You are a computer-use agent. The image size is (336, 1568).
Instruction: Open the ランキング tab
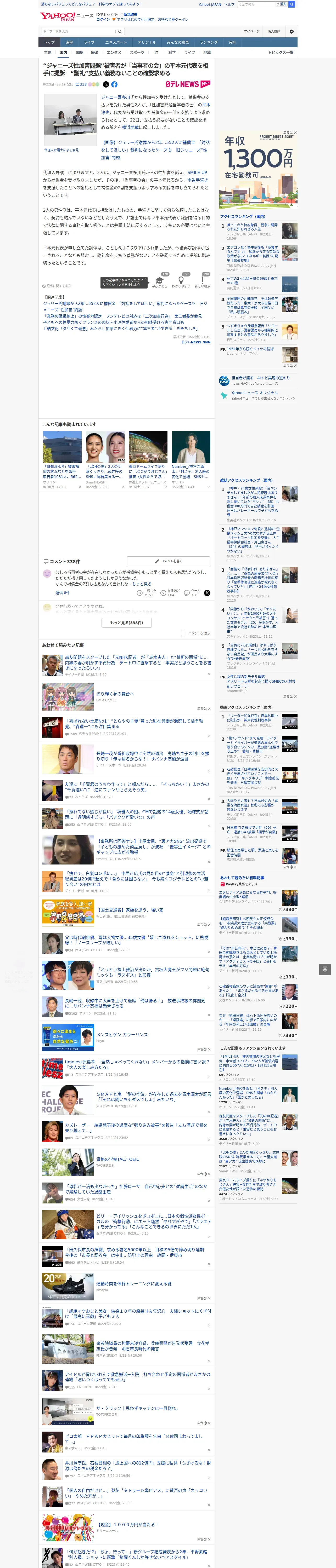click(x=209, y=42)
